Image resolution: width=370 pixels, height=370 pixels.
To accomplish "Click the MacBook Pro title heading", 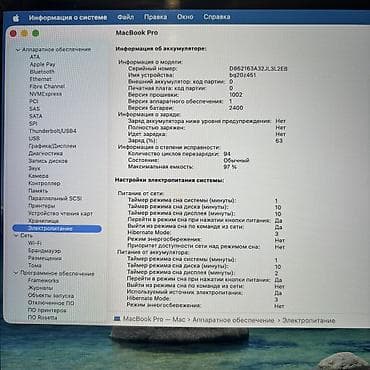I will tap(137, 33).
